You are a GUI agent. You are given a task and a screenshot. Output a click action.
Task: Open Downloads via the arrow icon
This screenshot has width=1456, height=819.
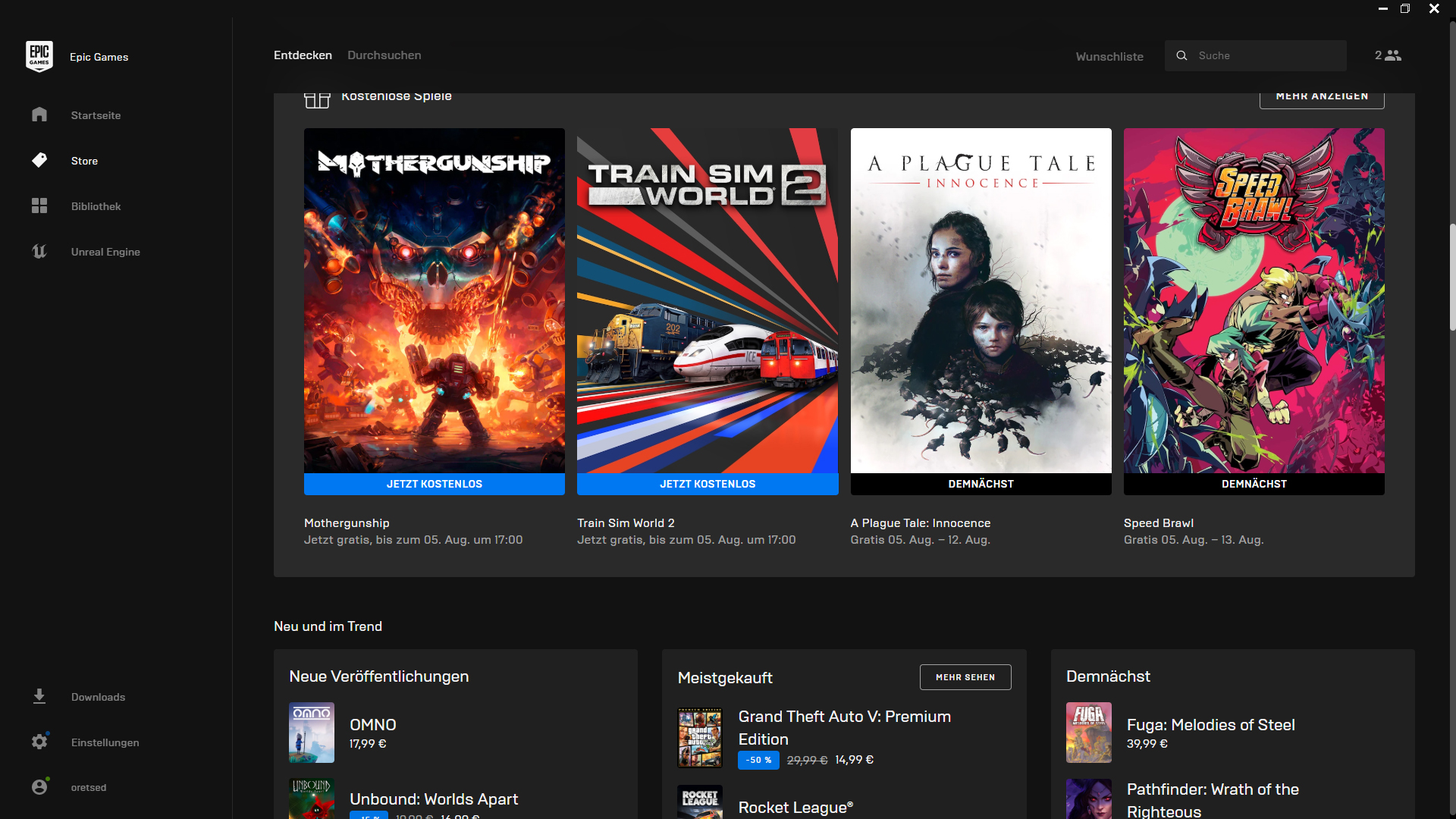point(39,696)
